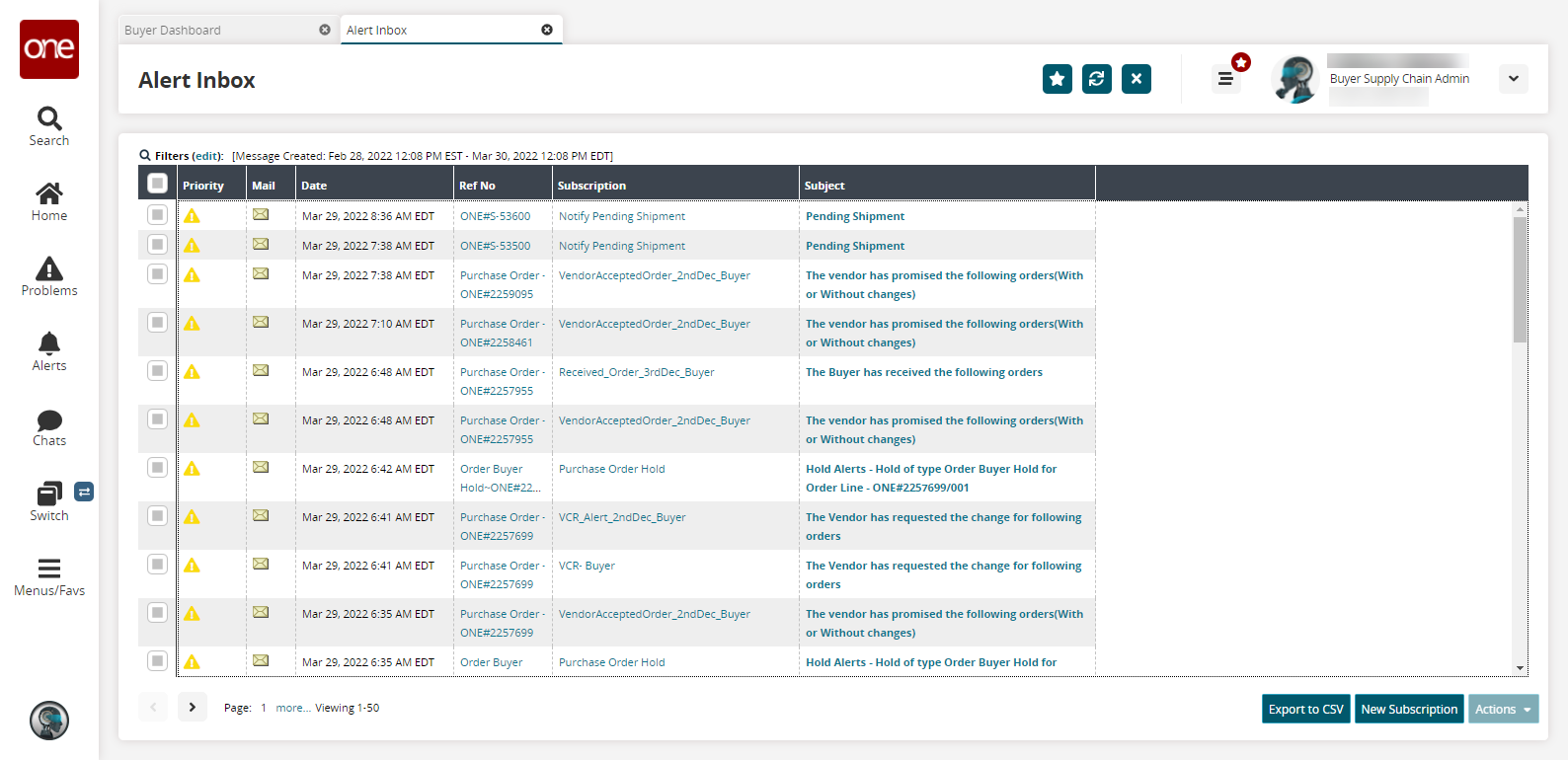Select the Alert Inbox tab
Image resolution: width=1568 pixels, height=760 pixels.
pyautogui.click(x=377, y=31)
